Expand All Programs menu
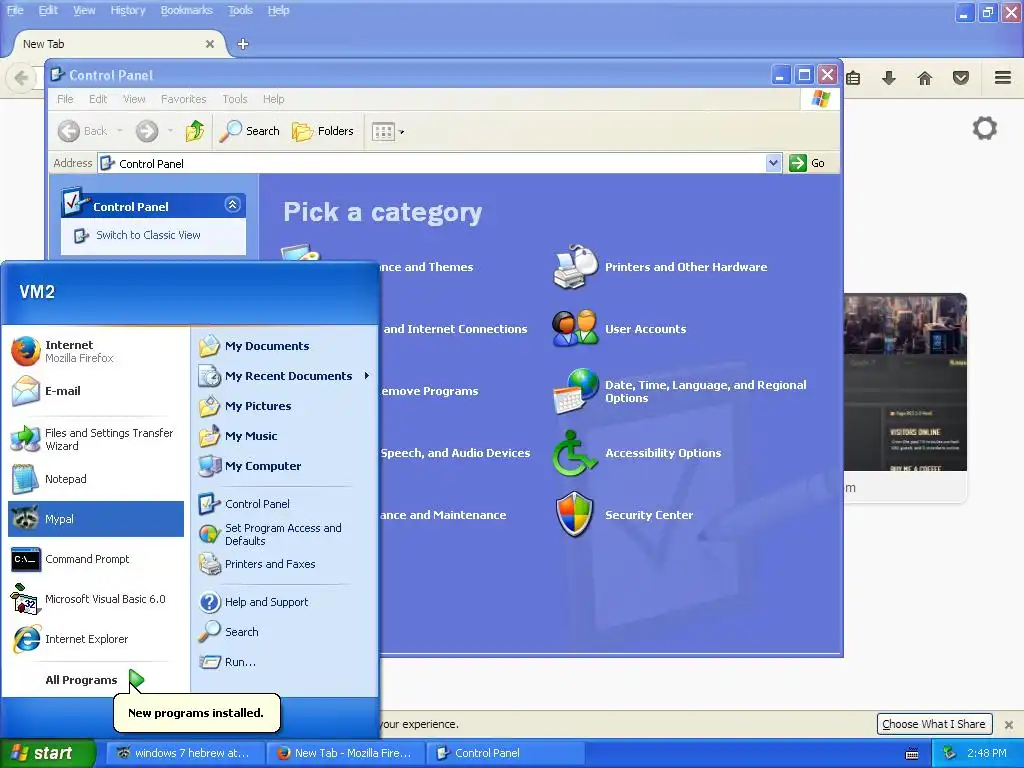The width and height of the screenshot is (1024, 768). click(x=95, y=680)
